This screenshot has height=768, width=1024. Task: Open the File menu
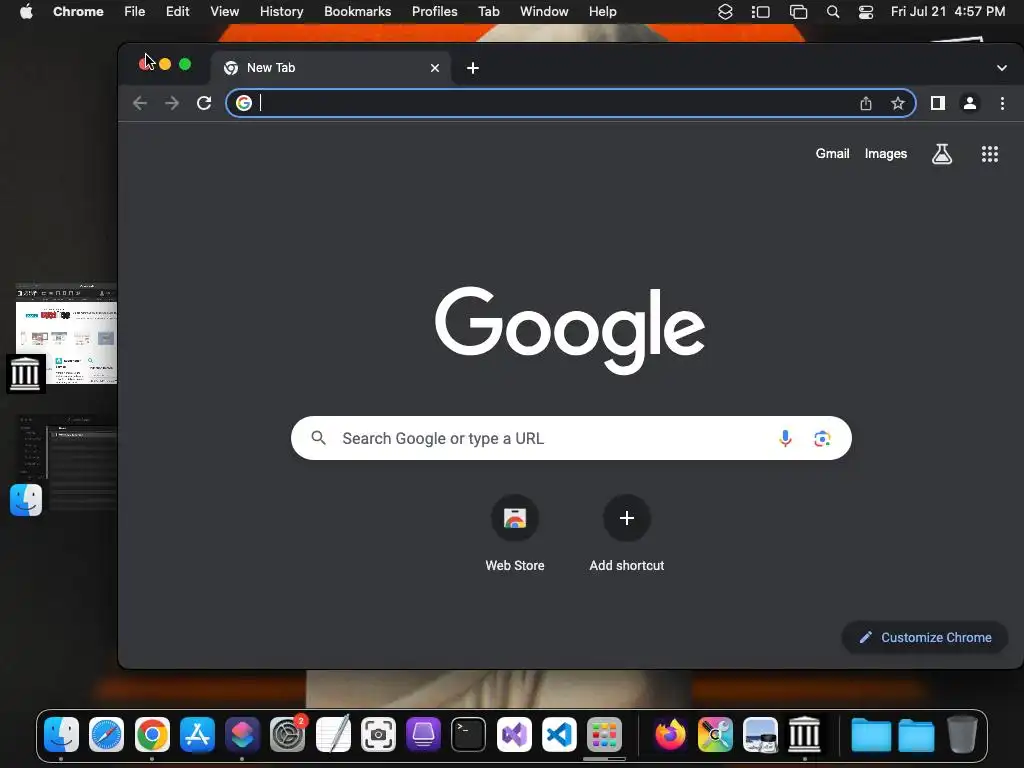pos(135,12)
